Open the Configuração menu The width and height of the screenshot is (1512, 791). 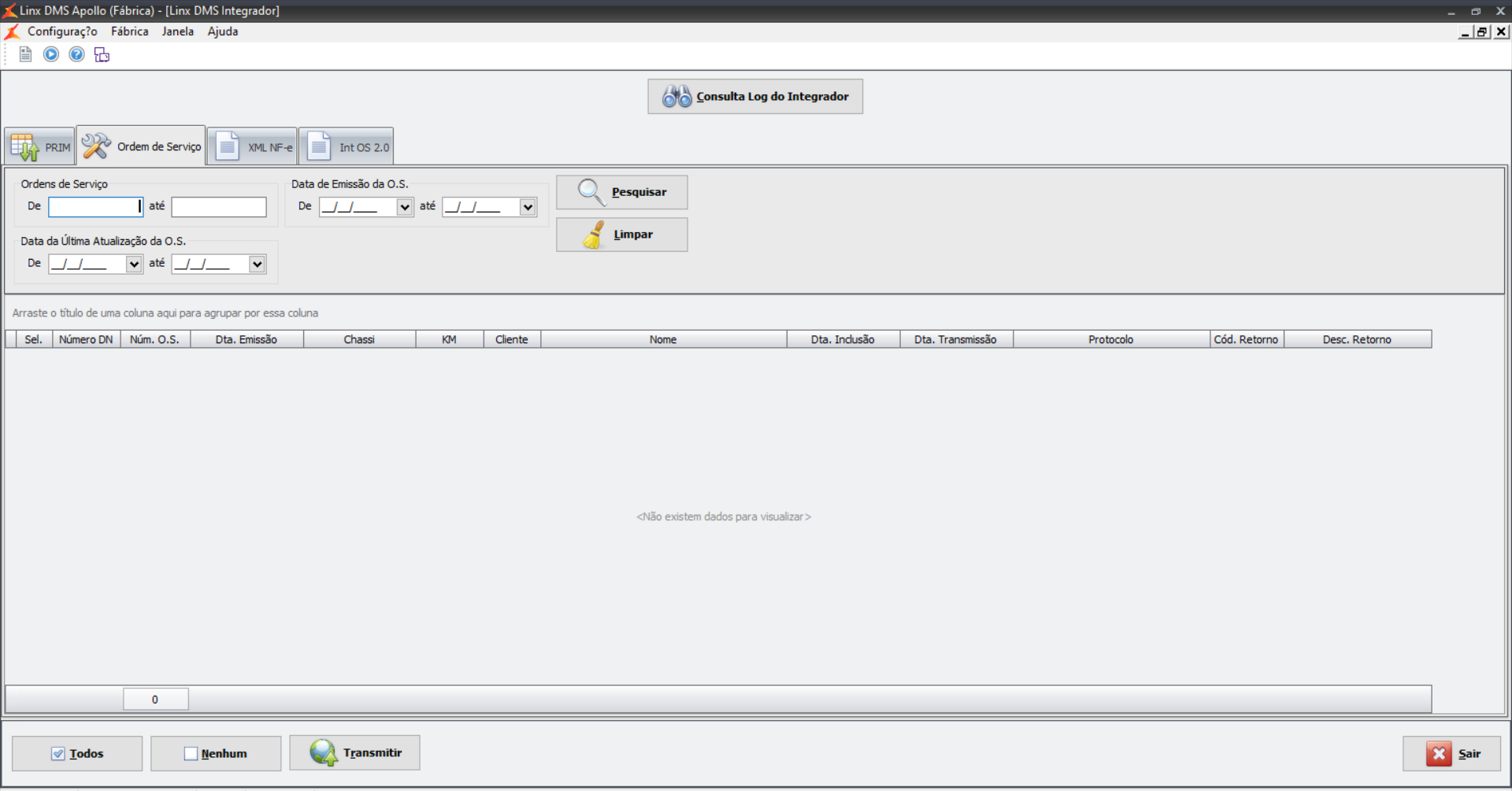click(62, 31)
